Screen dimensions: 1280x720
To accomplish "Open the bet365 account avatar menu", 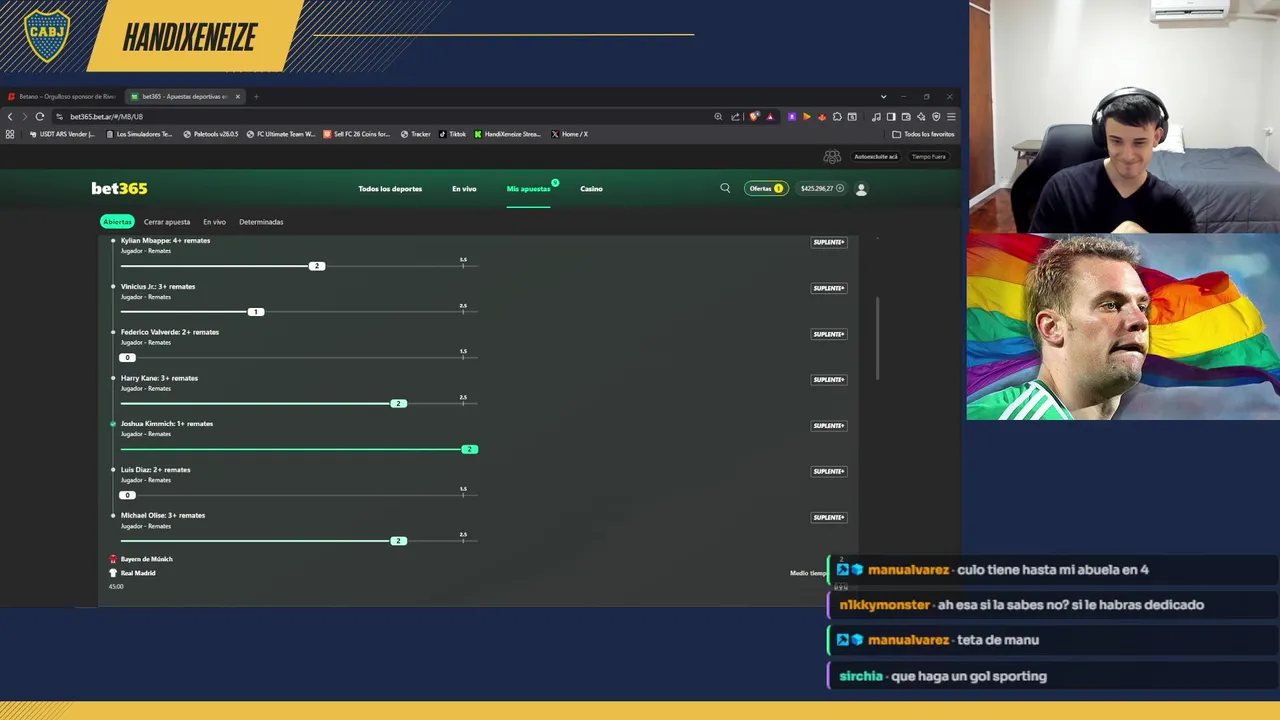I will pos(861,188).
